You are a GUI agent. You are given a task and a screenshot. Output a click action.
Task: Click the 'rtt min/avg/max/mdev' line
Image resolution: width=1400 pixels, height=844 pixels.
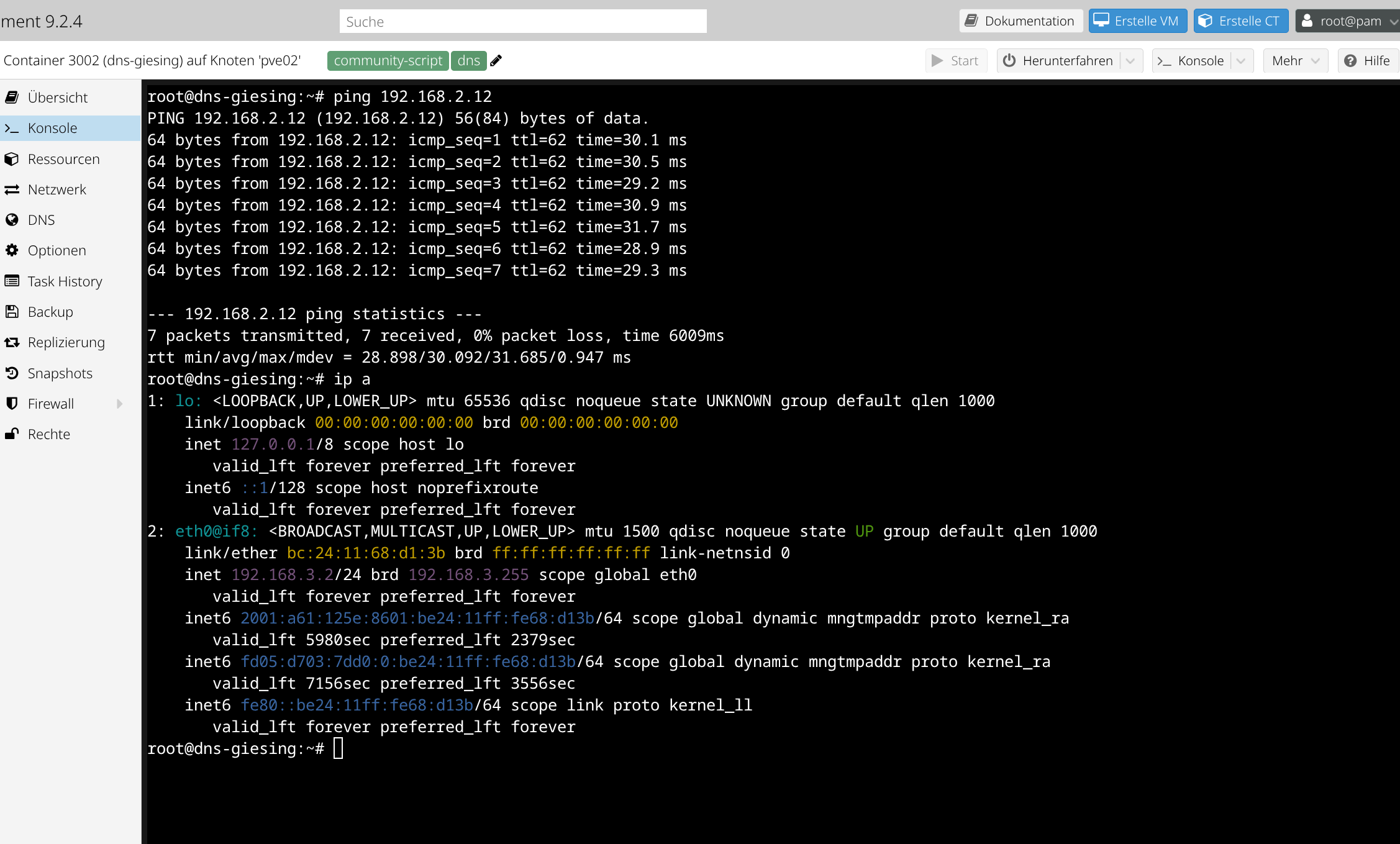(x=389, y=357)
